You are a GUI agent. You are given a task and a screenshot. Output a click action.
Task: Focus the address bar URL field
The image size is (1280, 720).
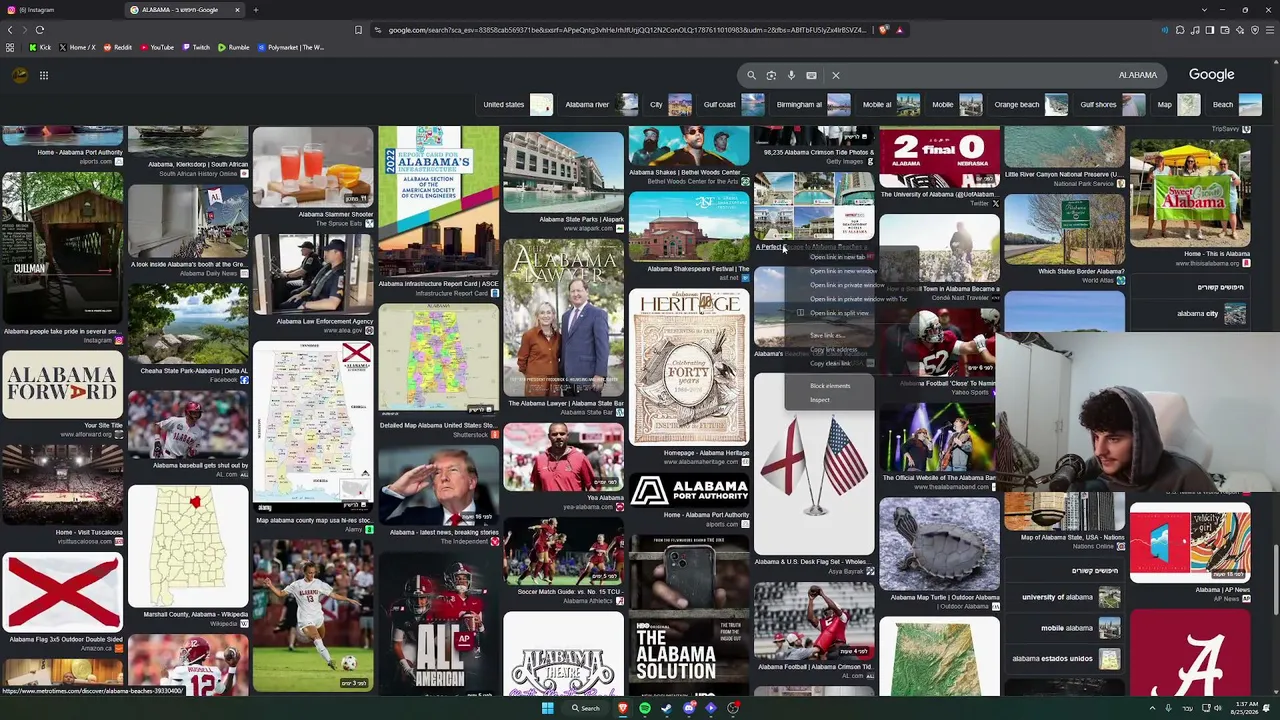click(625, 30)
